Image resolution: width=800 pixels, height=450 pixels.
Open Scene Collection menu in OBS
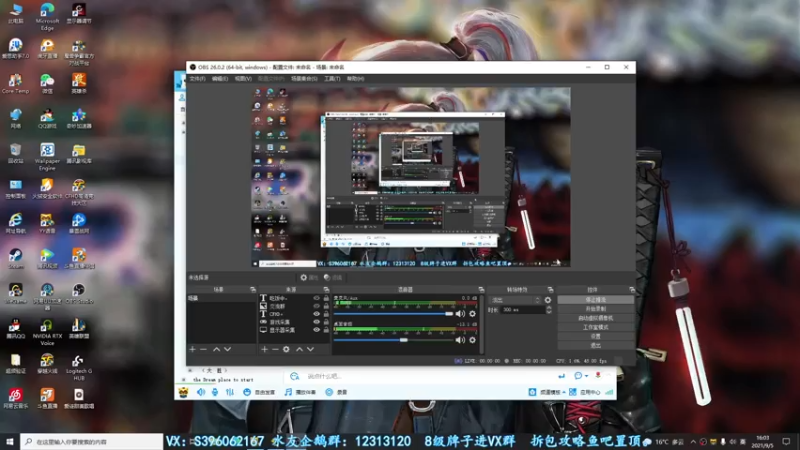pos(304,79)
